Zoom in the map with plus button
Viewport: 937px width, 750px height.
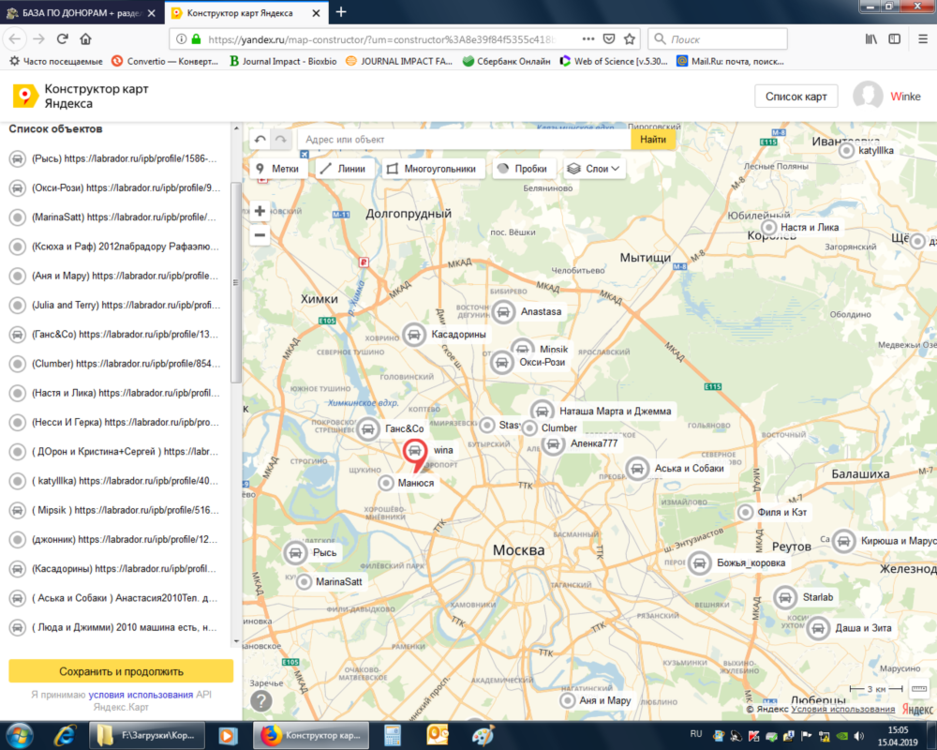[x=260, y=211]
